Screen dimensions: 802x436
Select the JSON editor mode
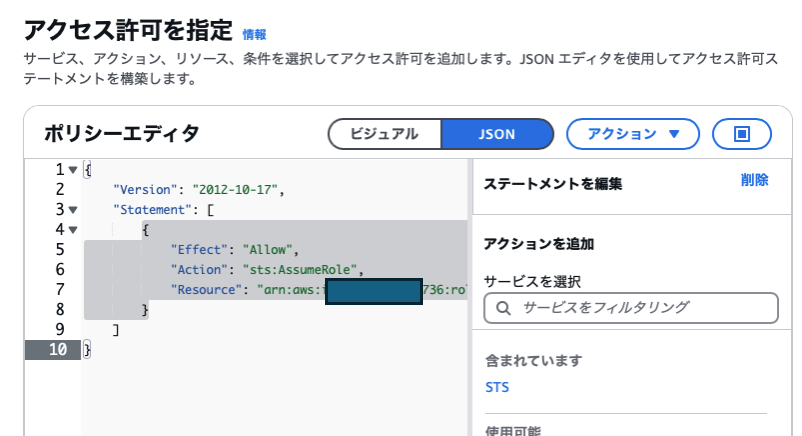click(497, 133)
